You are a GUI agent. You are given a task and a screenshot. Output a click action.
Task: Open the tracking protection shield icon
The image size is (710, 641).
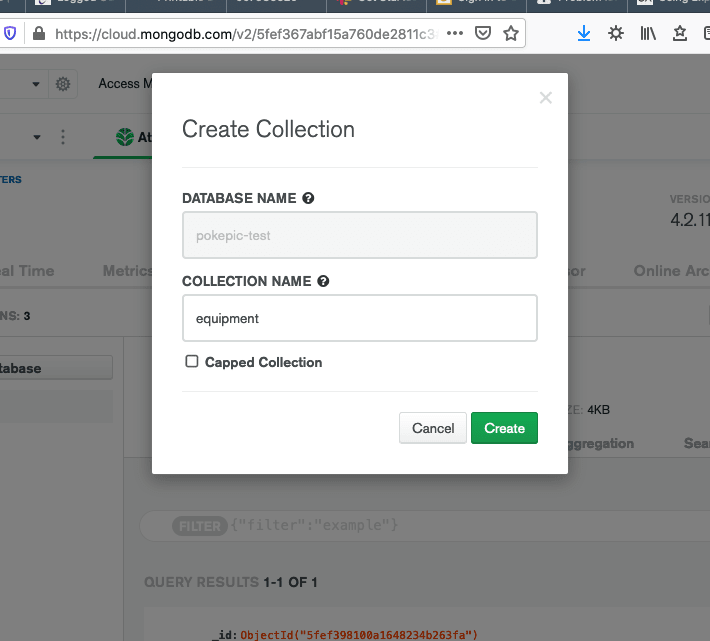(x=10, y=33)
